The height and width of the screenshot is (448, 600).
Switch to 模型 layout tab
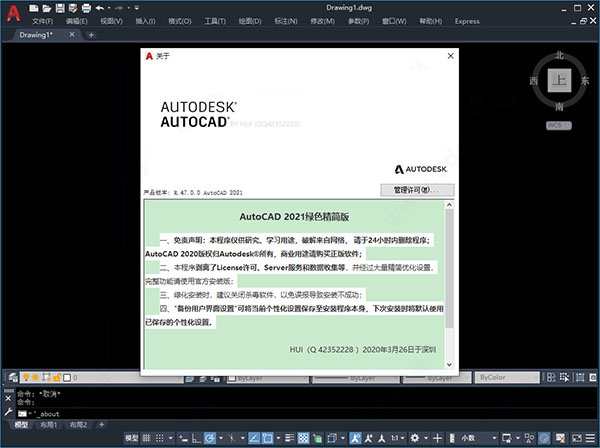pyautogui.click(x=21, y=425)
